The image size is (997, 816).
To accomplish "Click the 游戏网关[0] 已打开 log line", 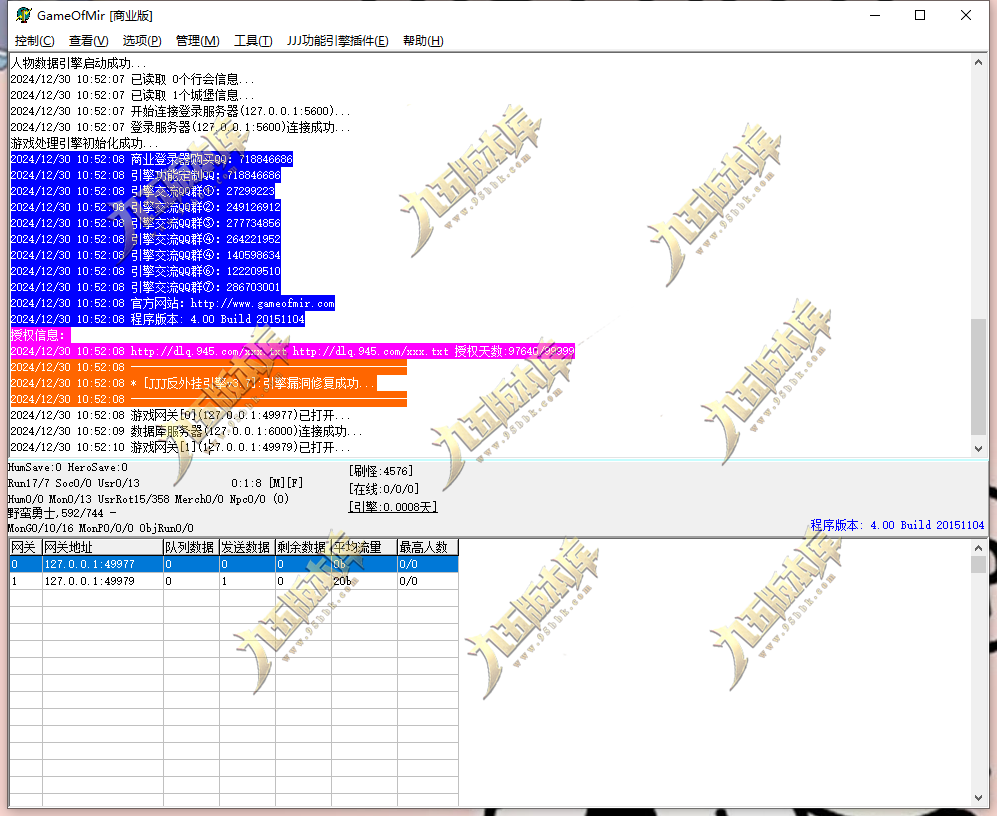I will 180,415.
